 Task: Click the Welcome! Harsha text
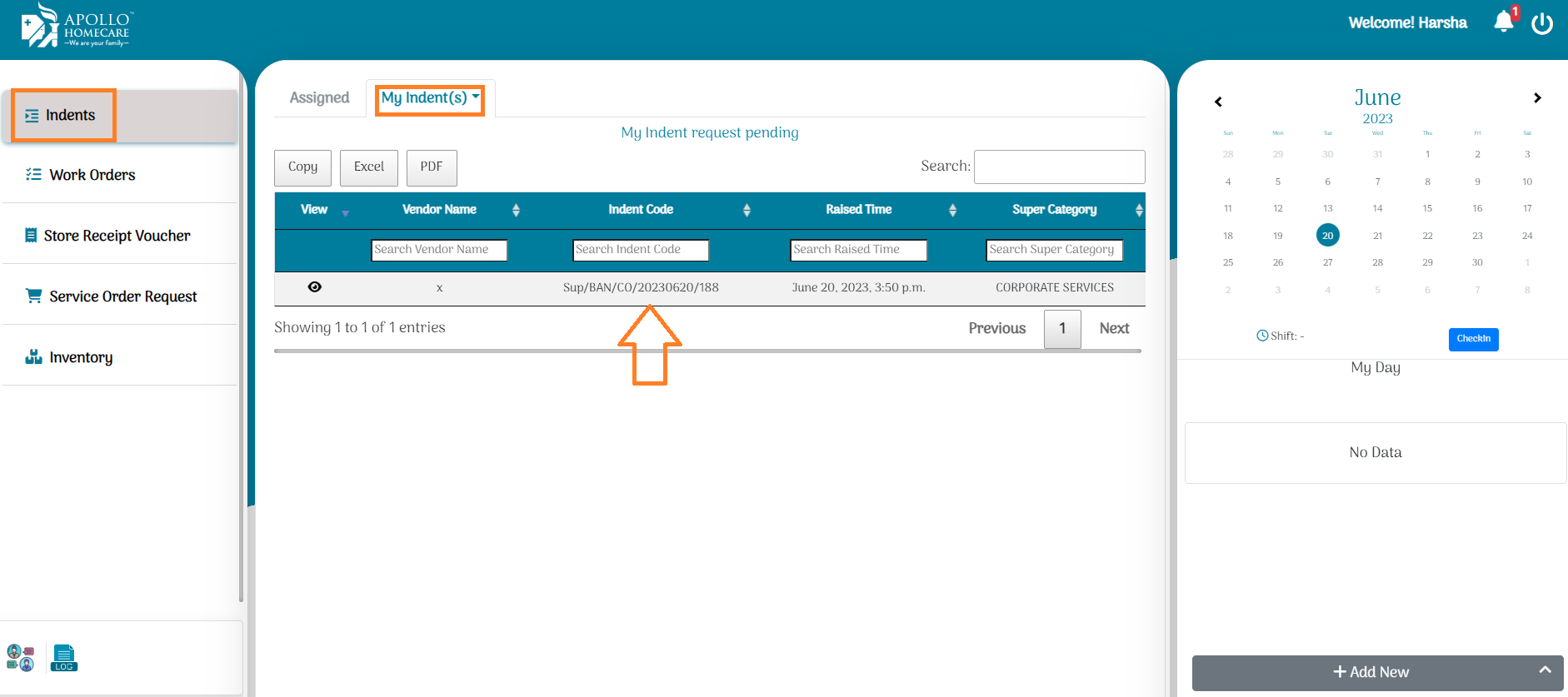tap(1408, 23)
